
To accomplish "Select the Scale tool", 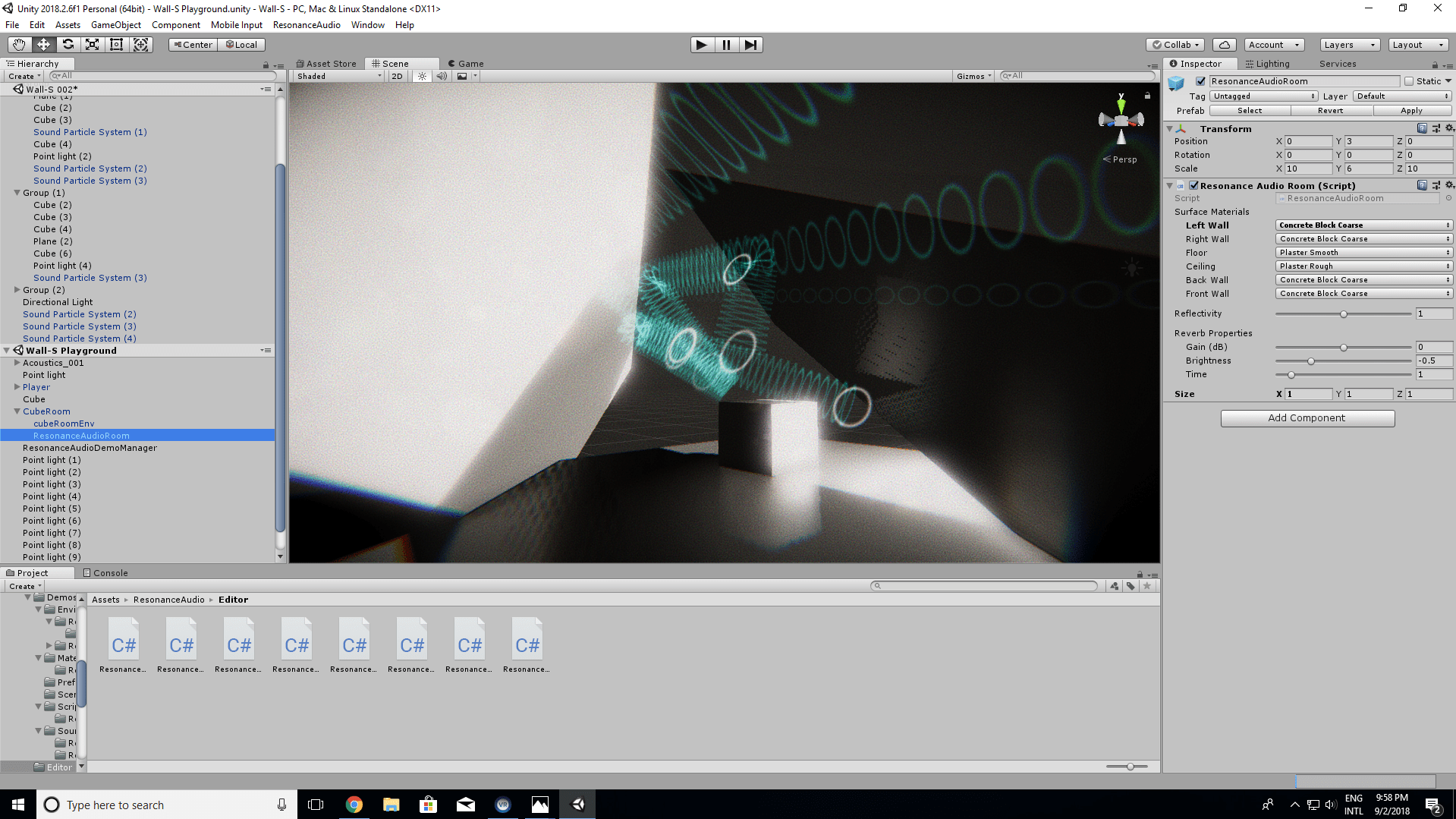I will 92,45.
